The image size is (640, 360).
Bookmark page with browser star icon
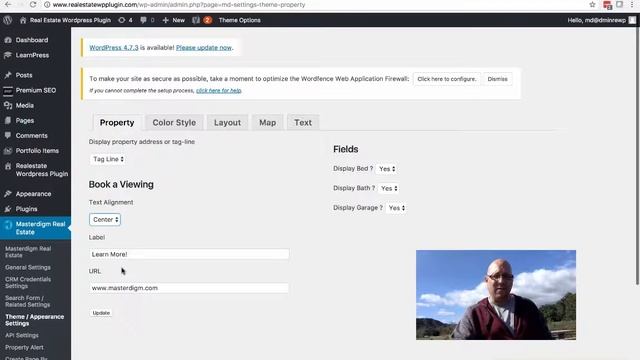[592, 4]
